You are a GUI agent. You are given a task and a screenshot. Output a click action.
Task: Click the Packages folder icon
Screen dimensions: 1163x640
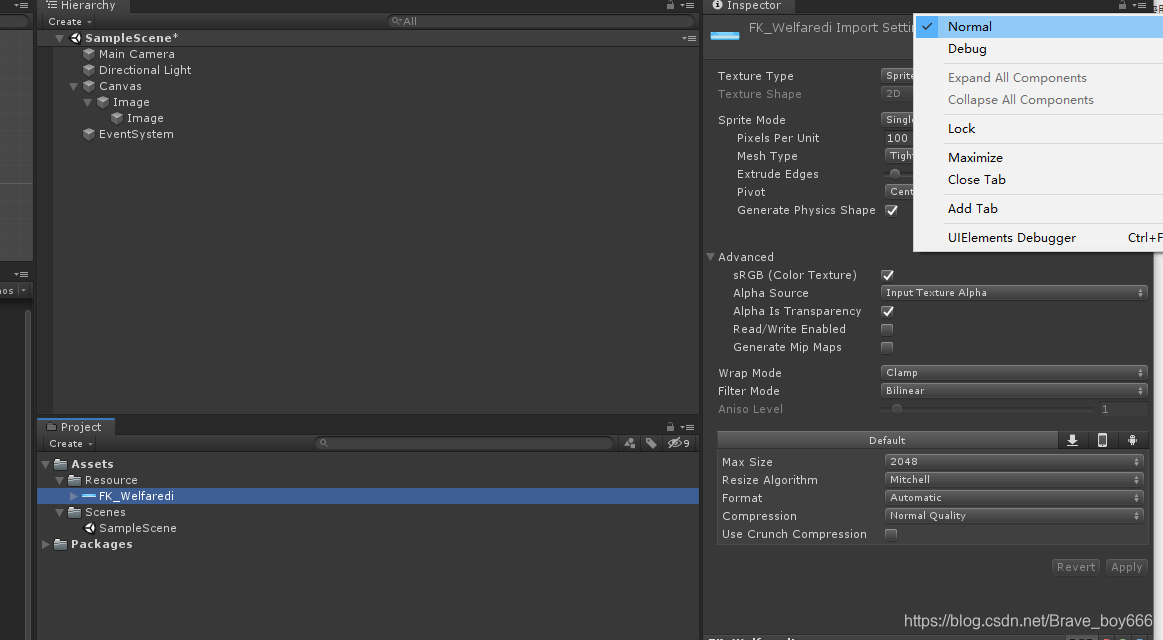tap(61, 544)
